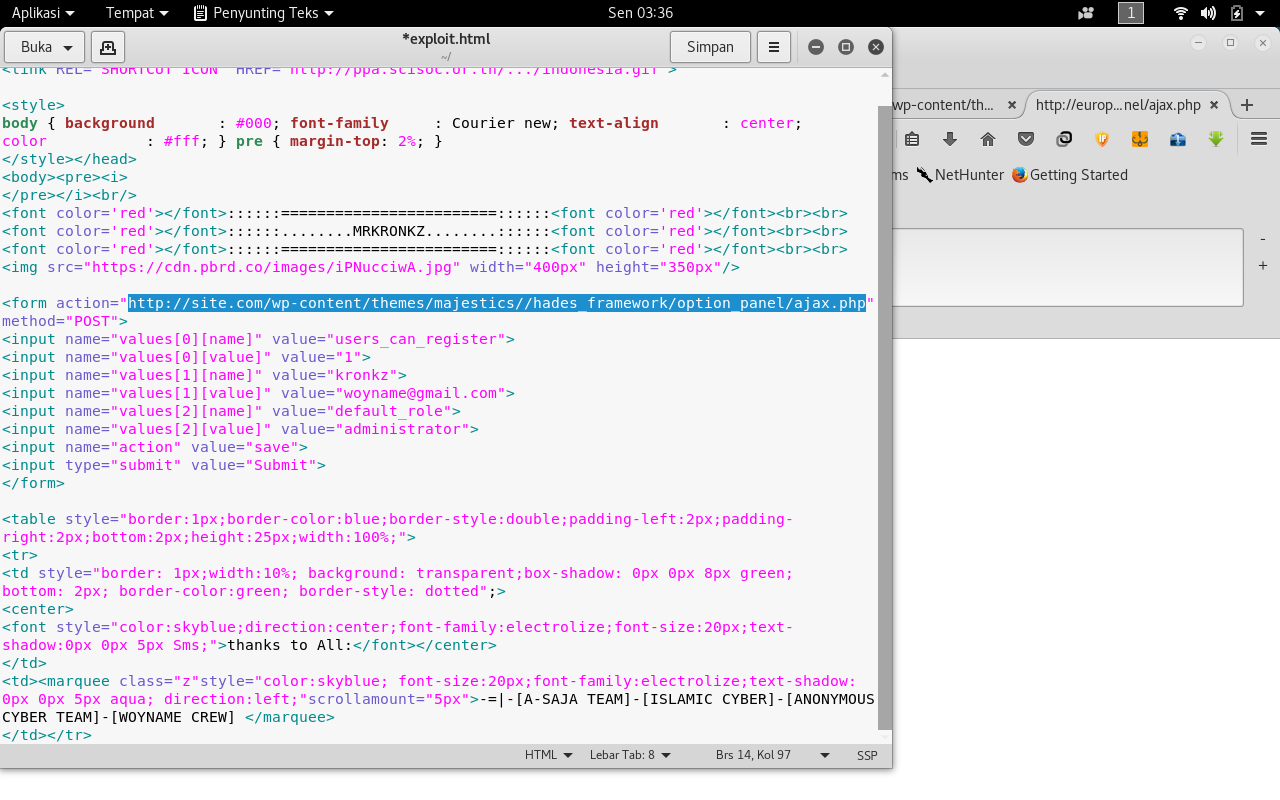This screenshot has height=800, width=1280.
Task: Maximize the exploit.html editor window
Action: 846,47
